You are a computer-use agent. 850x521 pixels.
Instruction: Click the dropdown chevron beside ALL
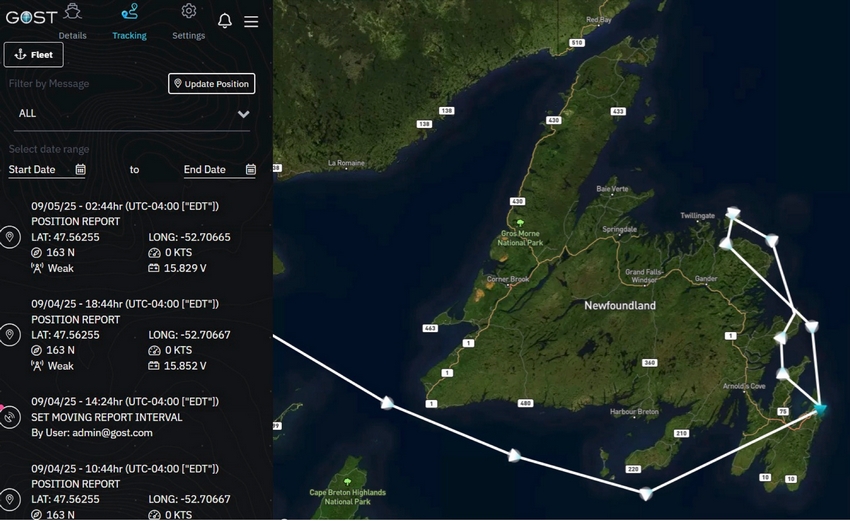[x=243, y=114]
